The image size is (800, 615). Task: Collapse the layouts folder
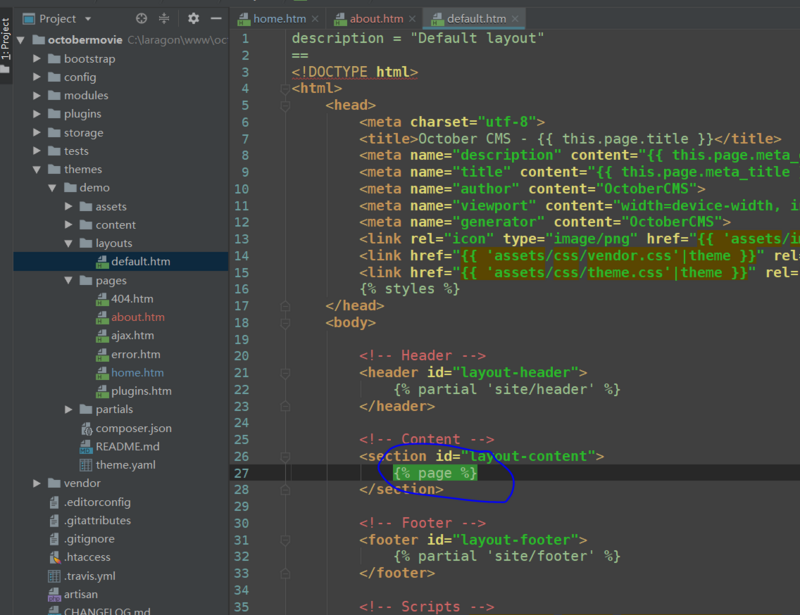click(x=68, y=243)
